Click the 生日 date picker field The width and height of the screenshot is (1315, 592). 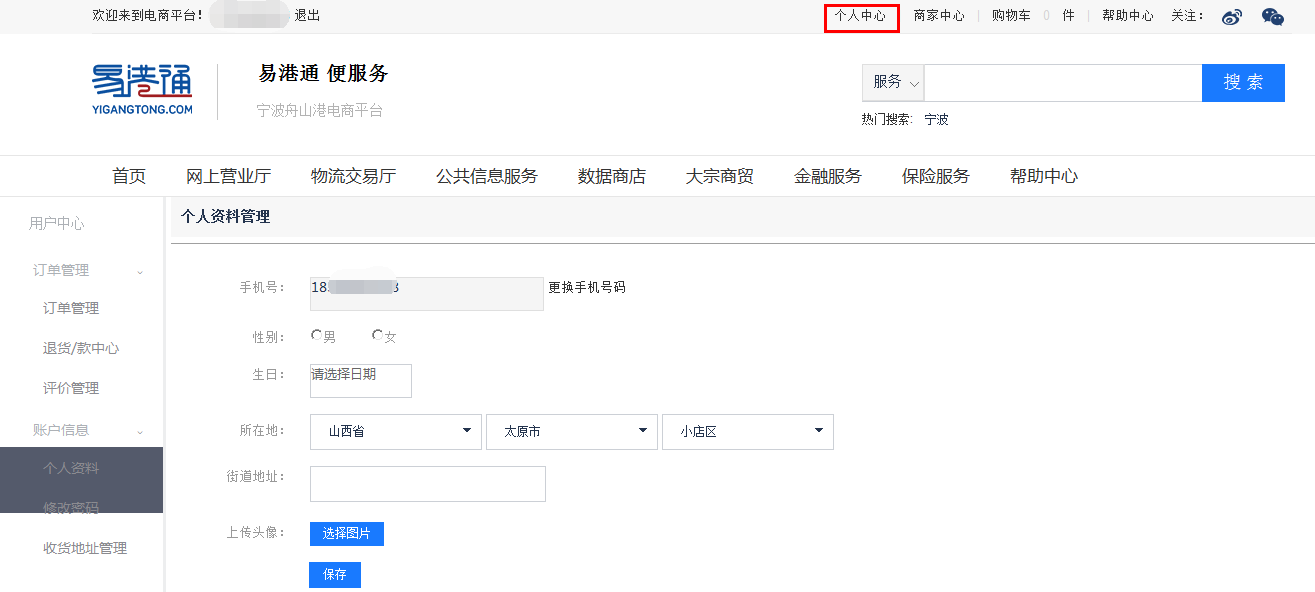pyautogui.click(x=360, y=381)
